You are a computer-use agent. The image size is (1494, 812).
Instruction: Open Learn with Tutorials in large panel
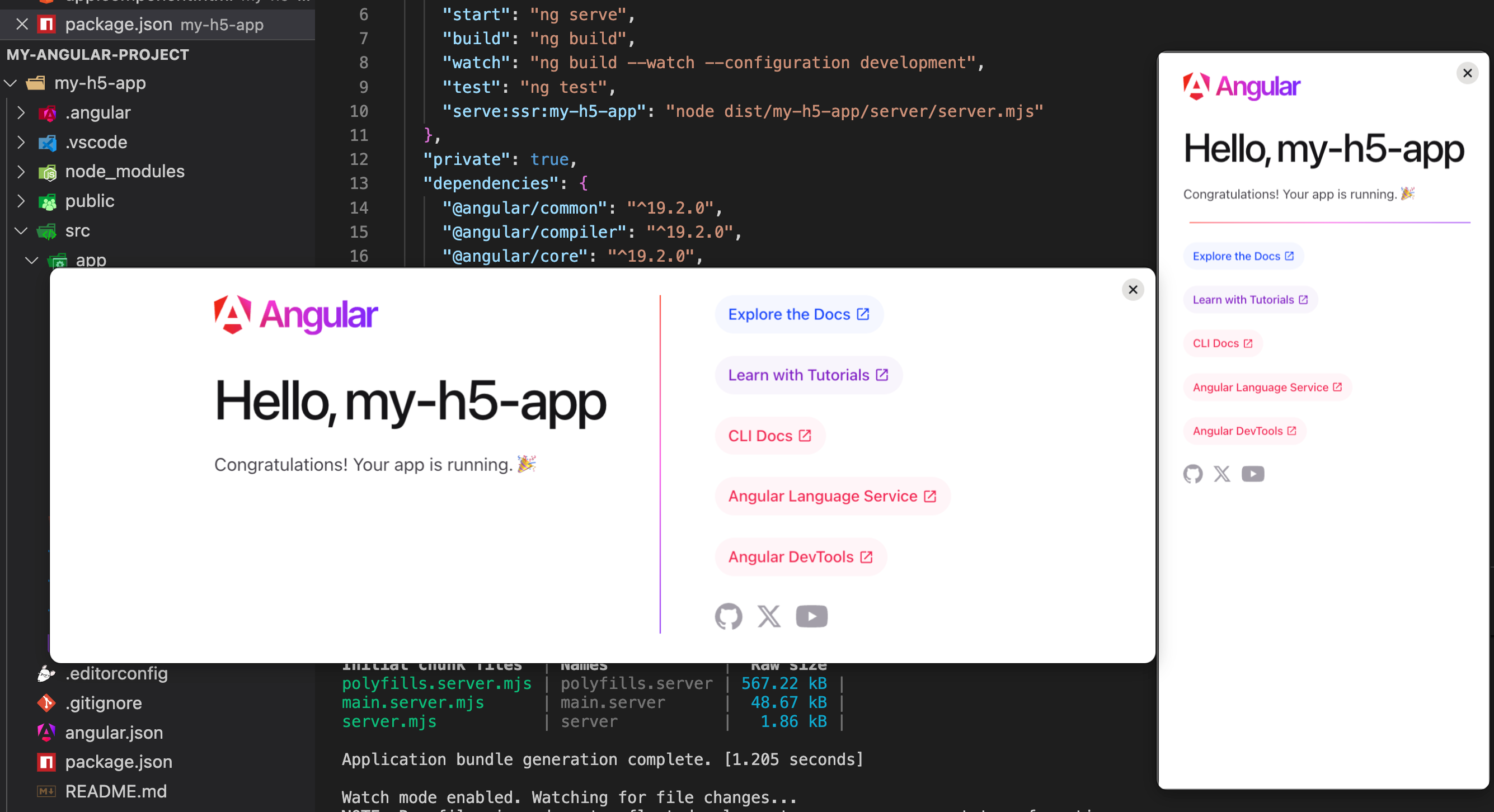pyautogui.click(x=807, y=375)
